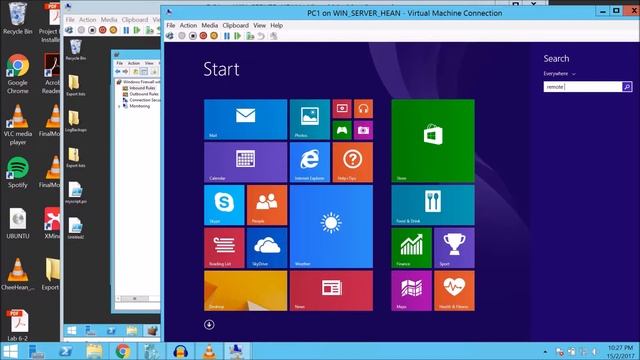The width and height of the screenshot is (640, 360).
Task: Open the Sport trophy tile
Action: pyautogui.click(x=454, y=248)
